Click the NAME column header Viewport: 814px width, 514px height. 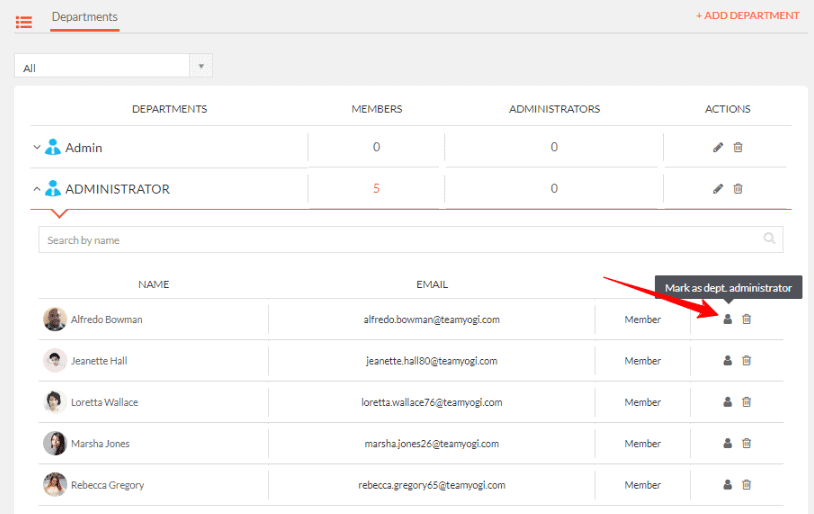154,285
